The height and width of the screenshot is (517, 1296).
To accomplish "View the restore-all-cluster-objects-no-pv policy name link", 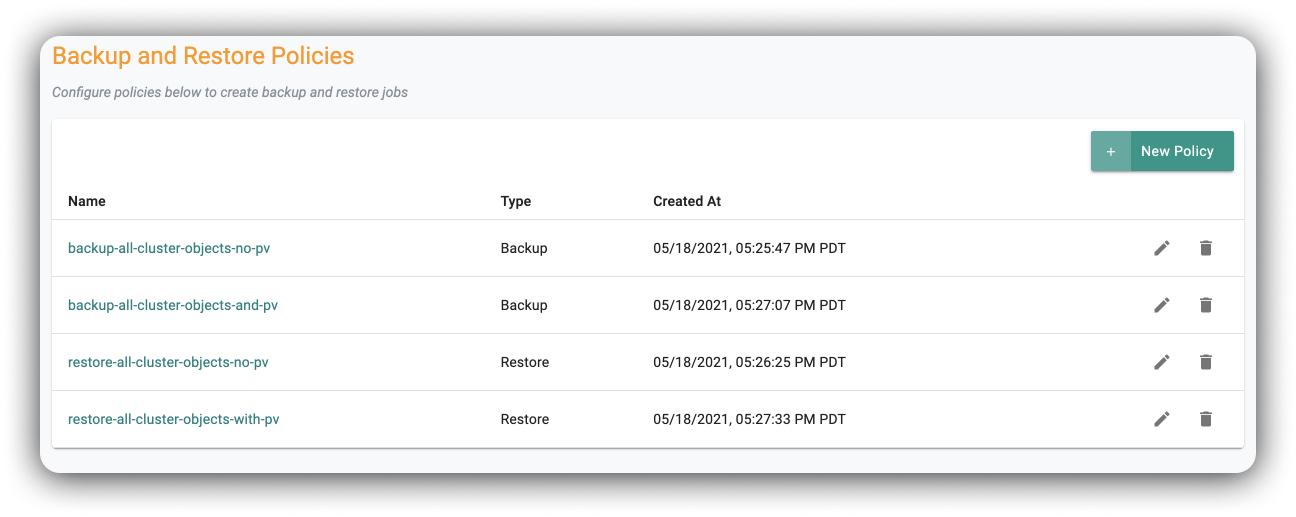I will pos(168,362).
